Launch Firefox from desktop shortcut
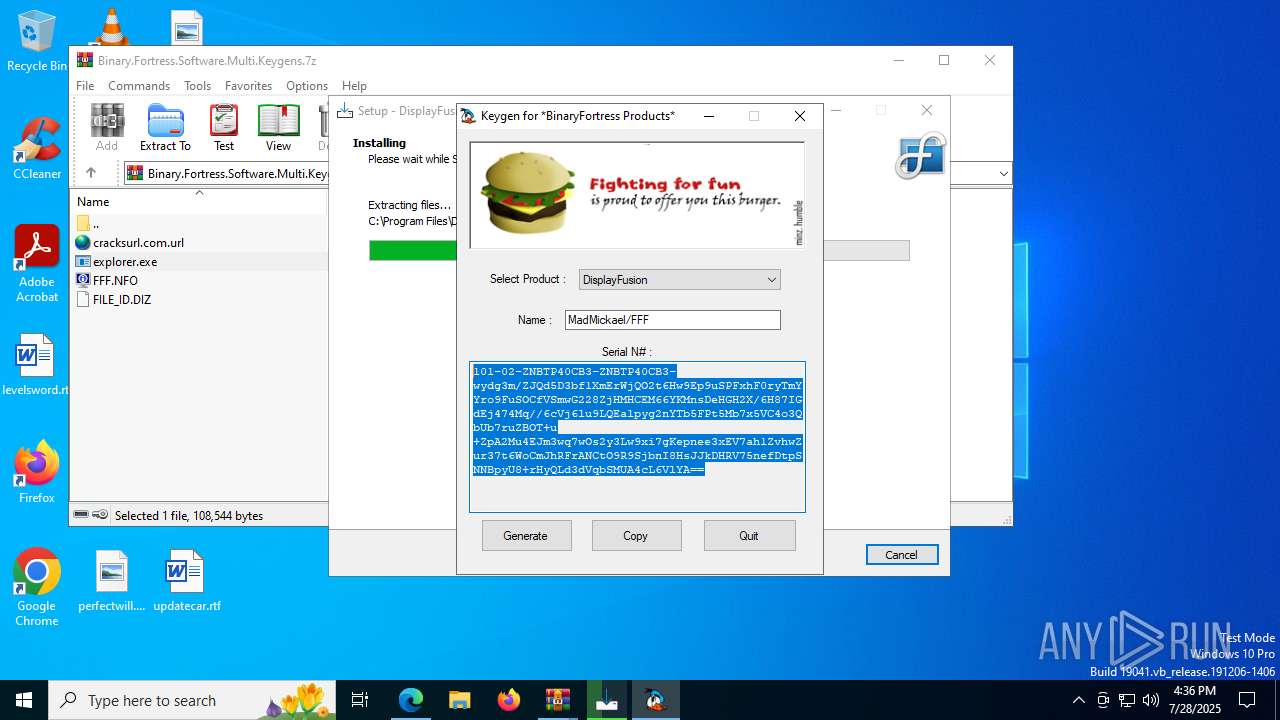The height and width of the screenshot is (720, 1280). click(x=37, y=472)
